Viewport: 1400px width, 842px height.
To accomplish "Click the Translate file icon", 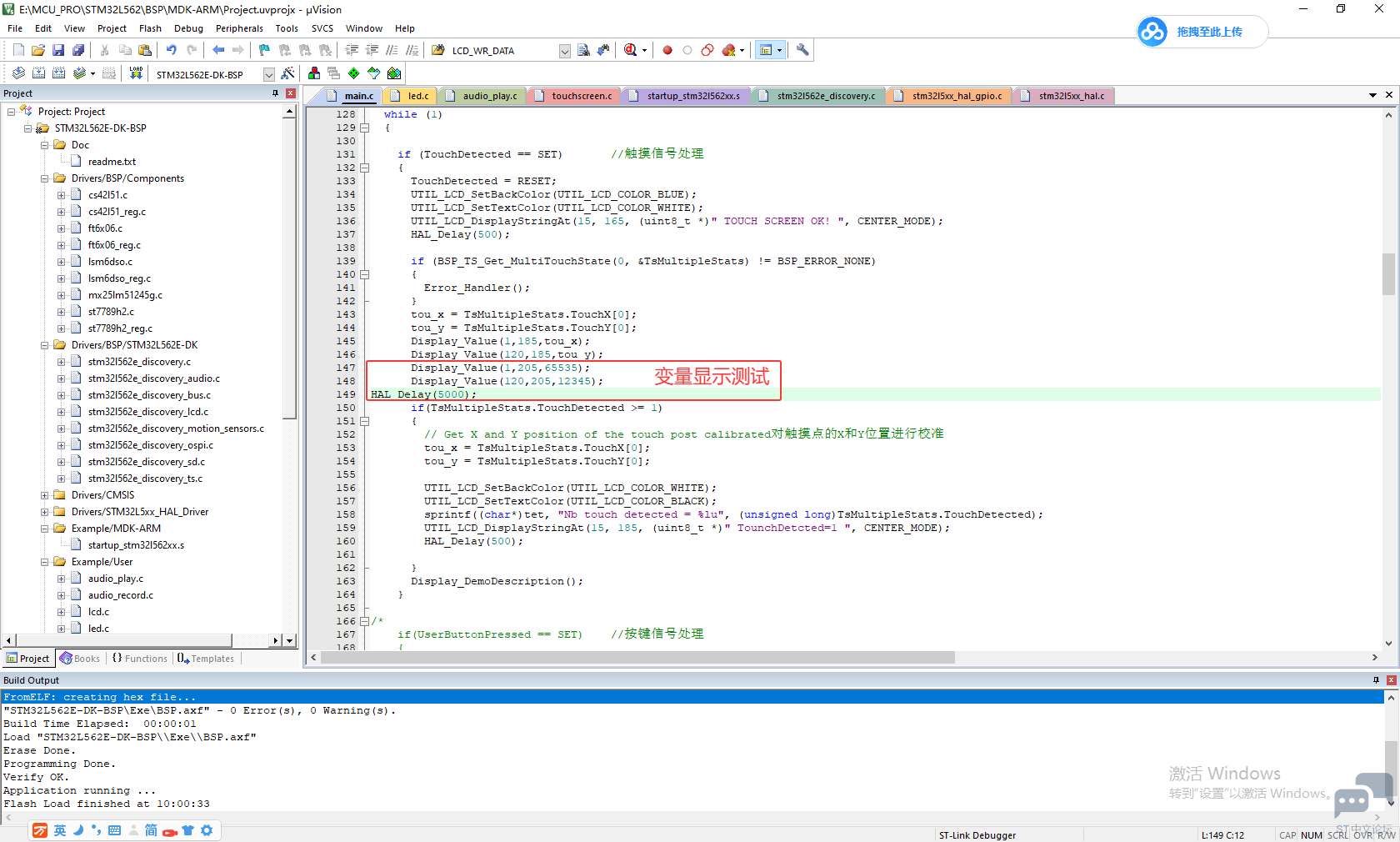I will click(x=18, y=73).
